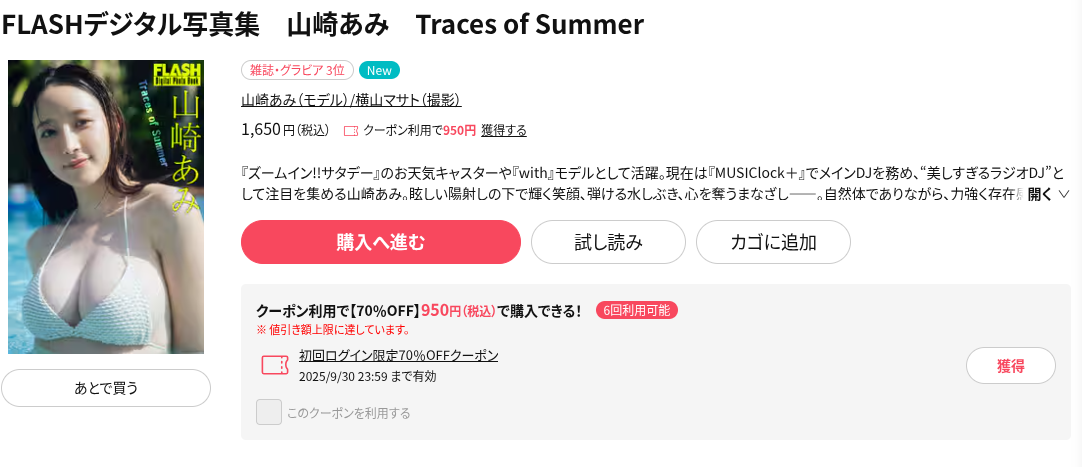Click the このクーポンを利用する label text
The width and height of the screenshot is (1082, 467).
tap(348, 413)
